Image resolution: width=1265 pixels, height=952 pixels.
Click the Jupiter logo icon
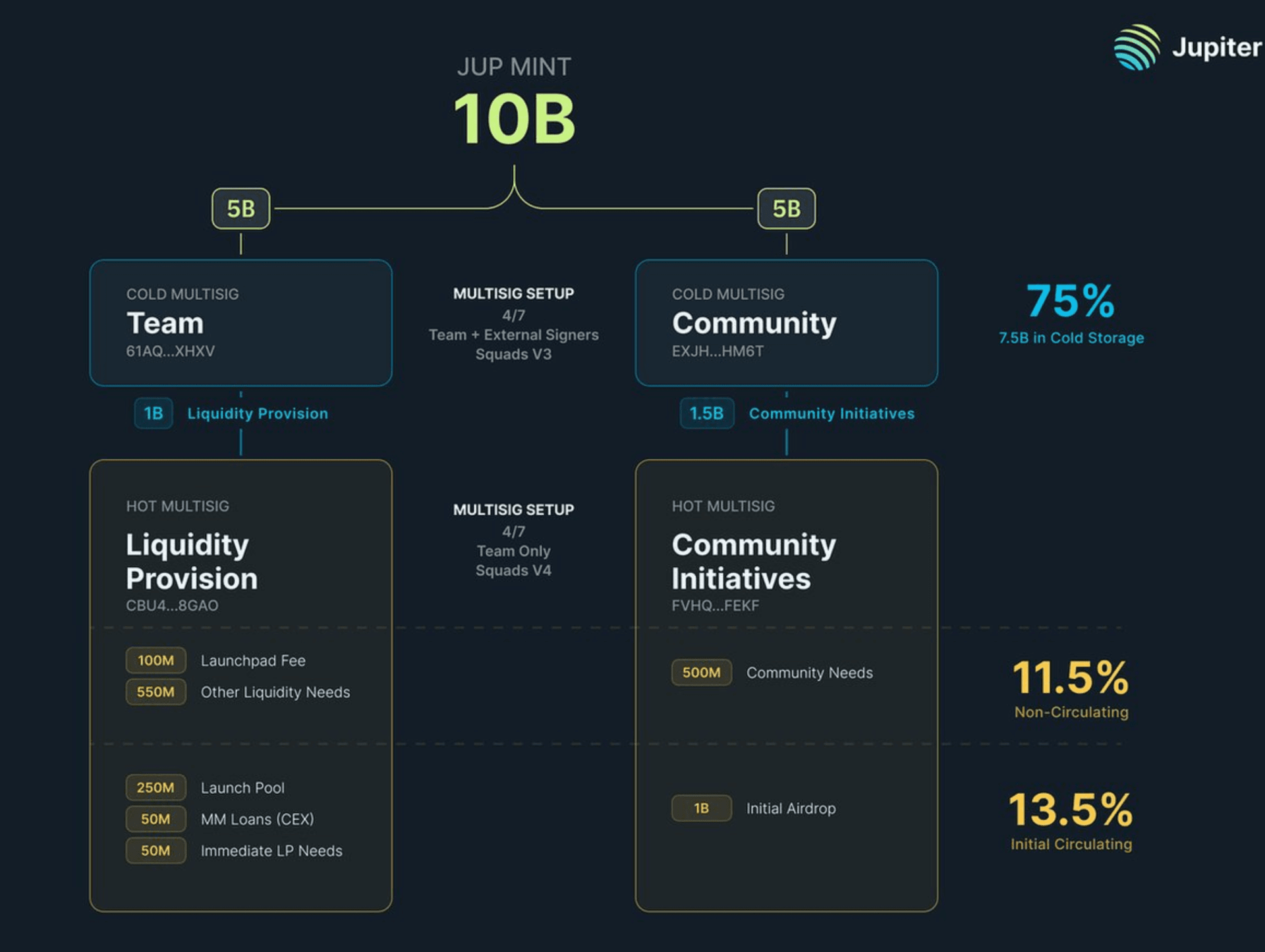(1137, 47)
